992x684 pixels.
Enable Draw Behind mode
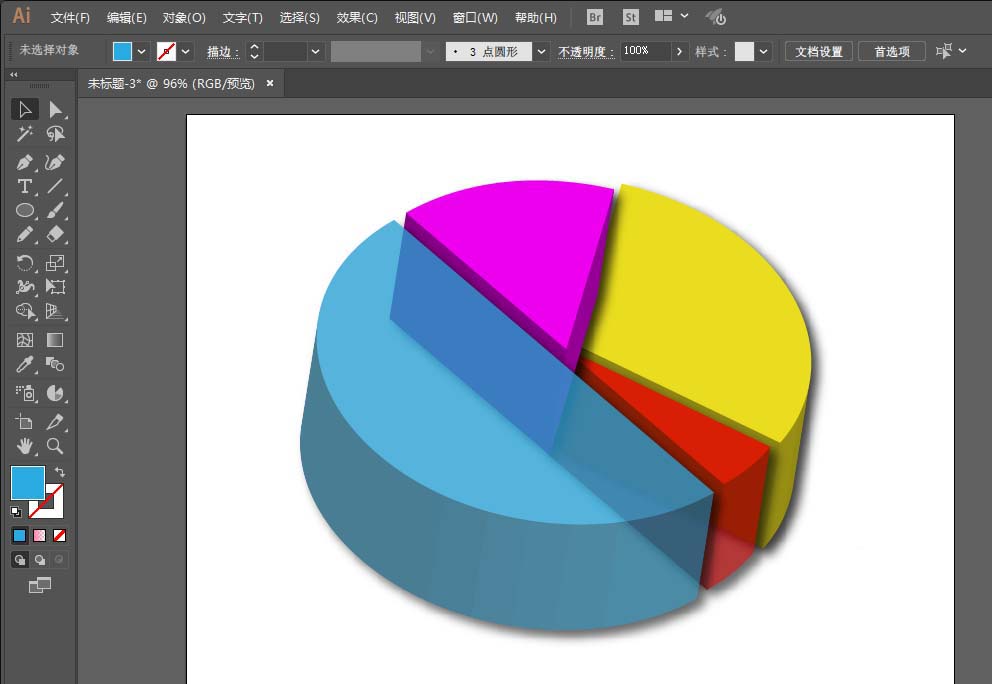coord(40,560)
